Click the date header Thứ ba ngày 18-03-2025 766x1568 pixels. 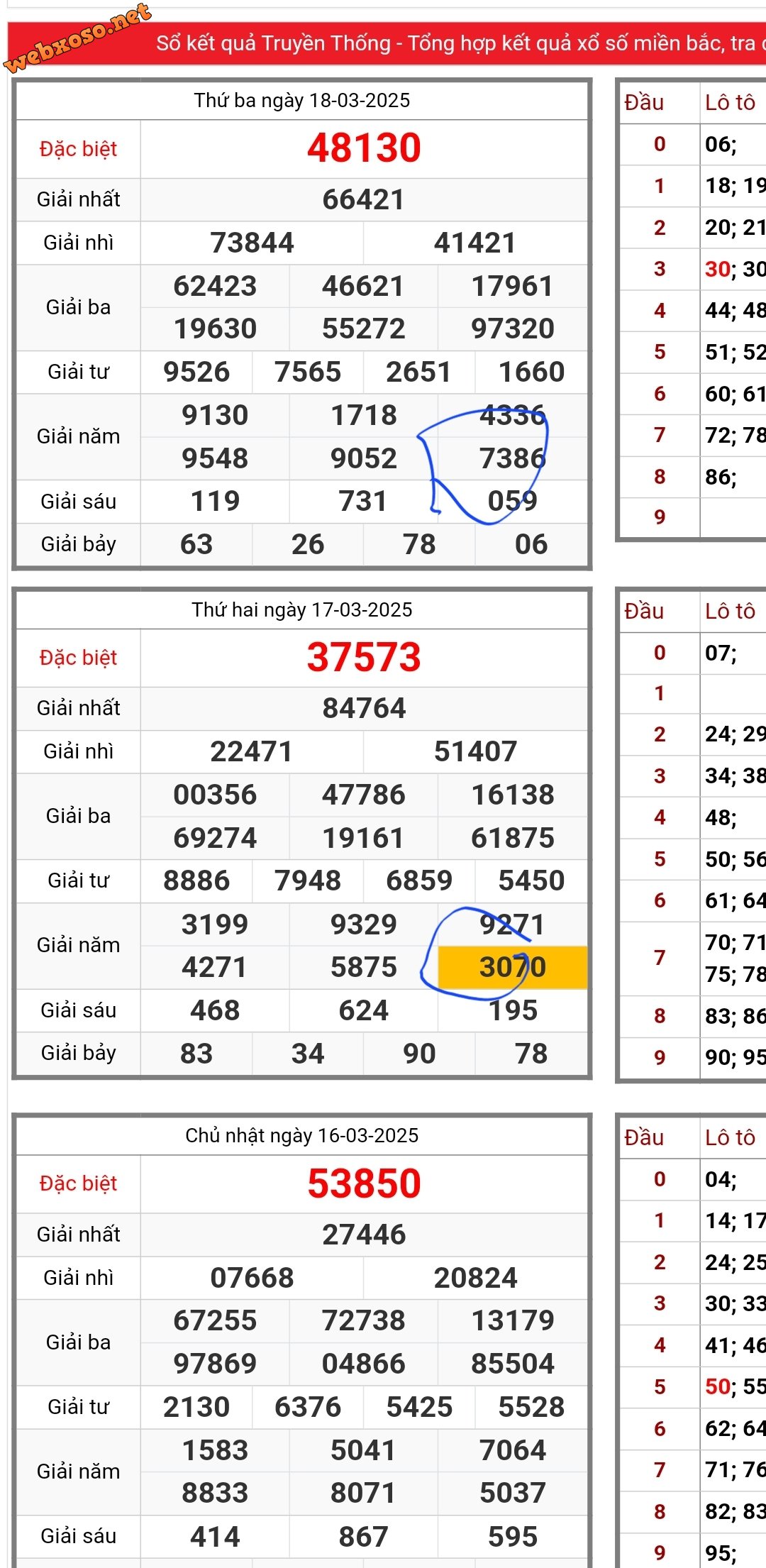(x=302, y=100)
